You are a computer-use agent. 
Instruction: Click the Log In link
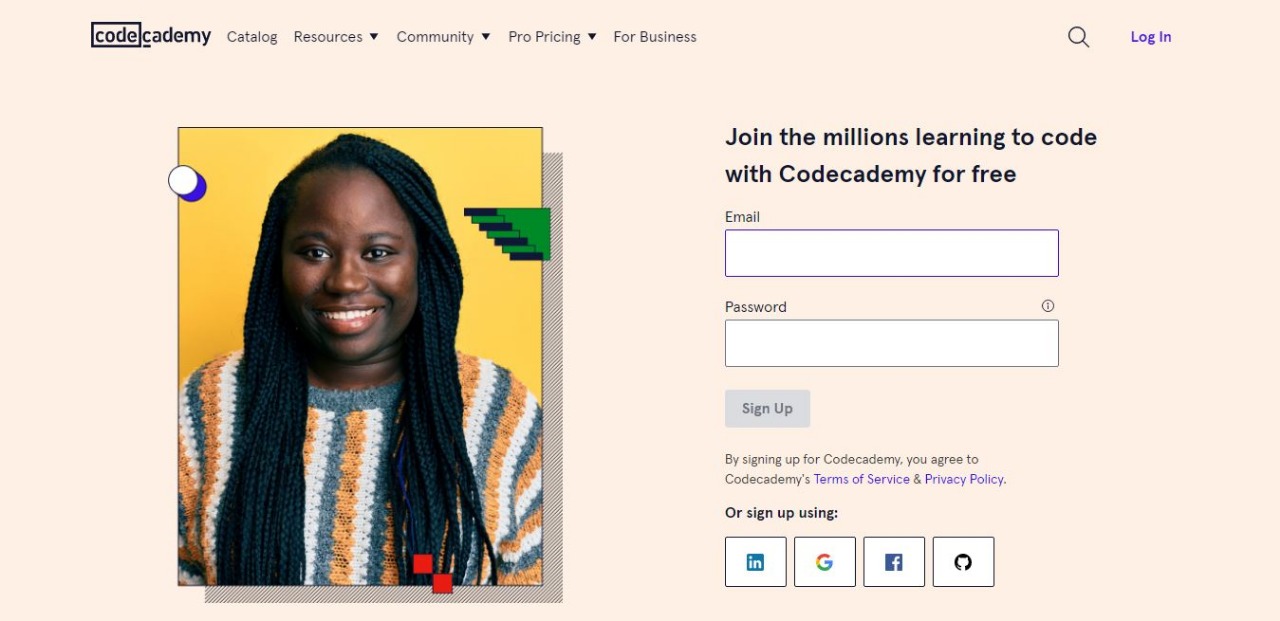coord(1151,37)
